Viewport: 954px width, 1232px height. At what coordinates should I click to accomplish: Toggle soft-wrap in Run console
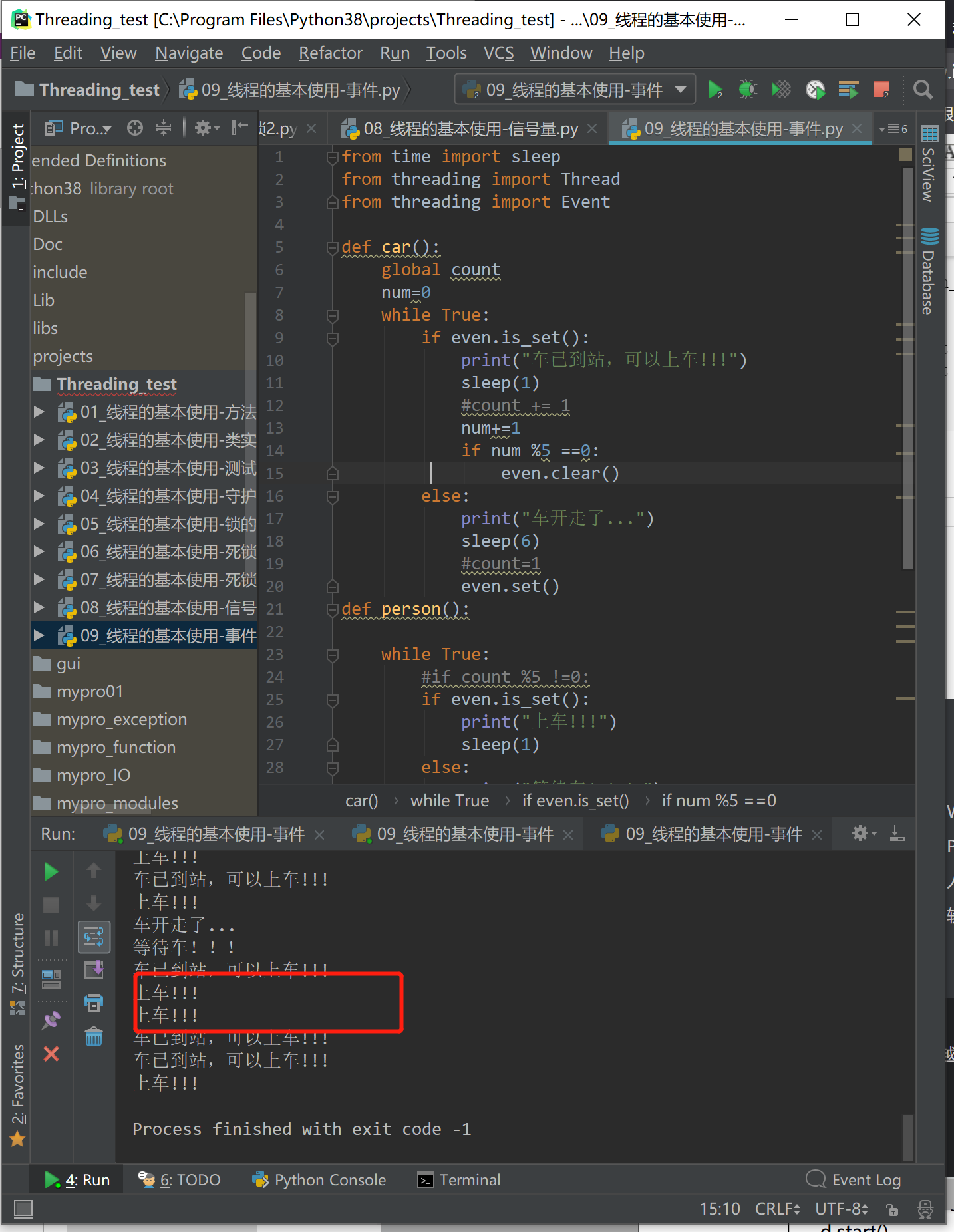94,937
